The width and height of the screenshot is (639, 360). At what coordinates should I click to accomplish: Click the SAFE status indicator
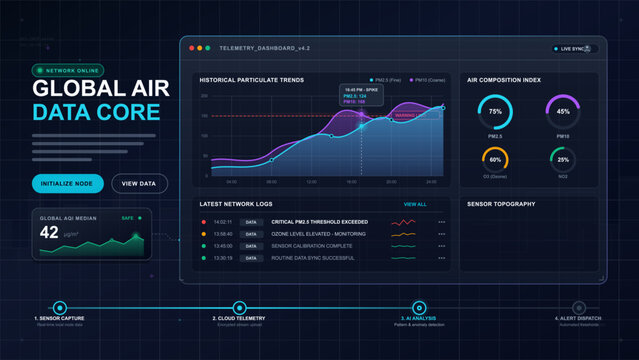131,218
